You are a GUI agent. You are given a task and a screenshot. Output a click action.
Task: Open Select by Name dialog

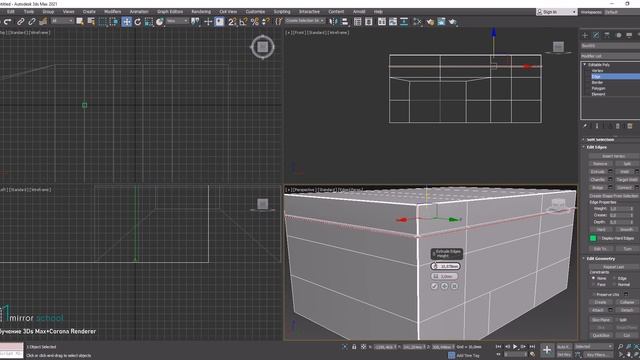(x=91, y=22)
